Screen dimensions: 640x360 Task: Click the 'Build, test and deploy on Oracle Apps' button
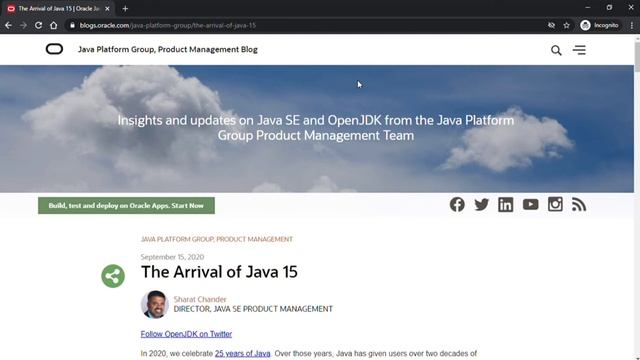pyautogui.click(x=127, y=205)
